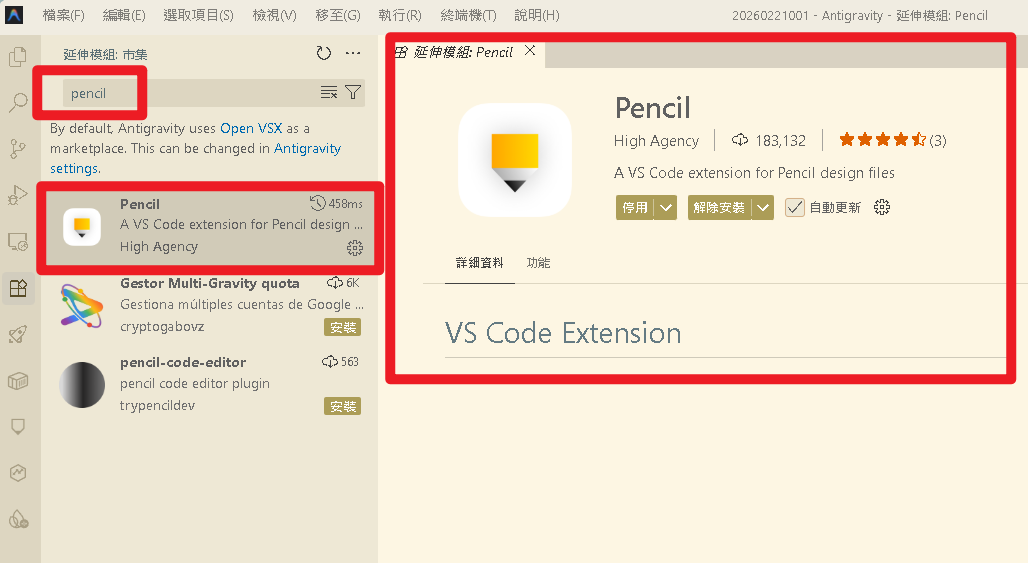Open the 終端機(T) menu

point(468,15)
